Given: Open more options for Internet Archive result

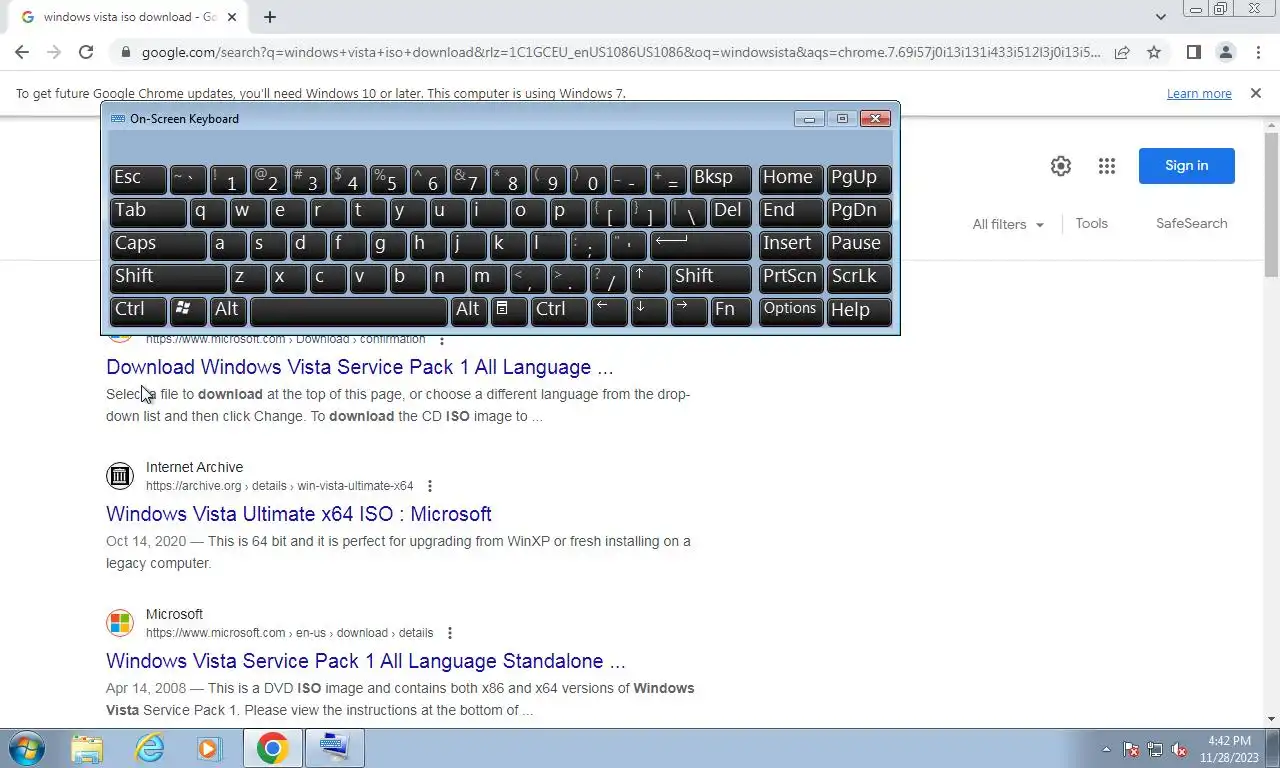Looking at the screenshot, I should (x=430, y=486).
